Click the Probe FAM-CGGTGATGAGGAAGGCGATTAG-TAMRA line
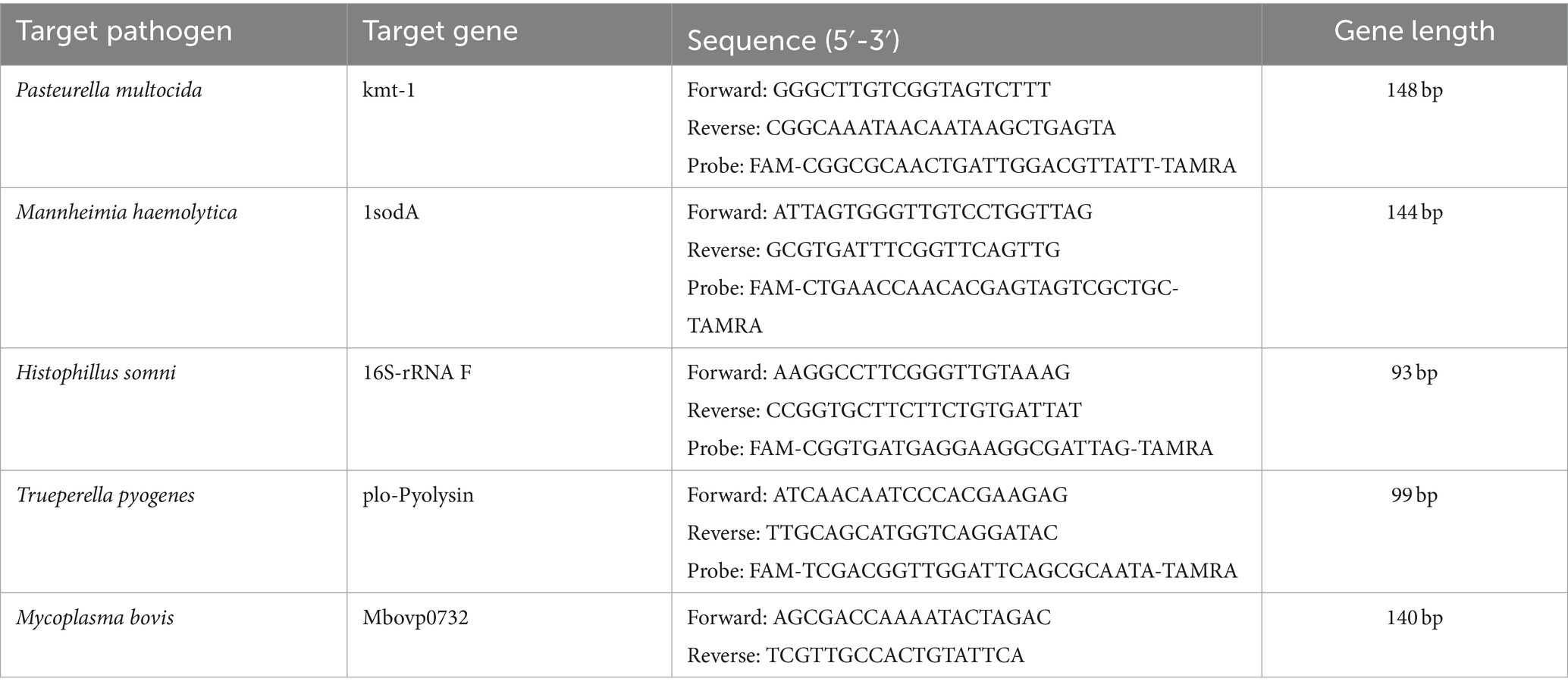The image size is (1568, 691). 950,448
